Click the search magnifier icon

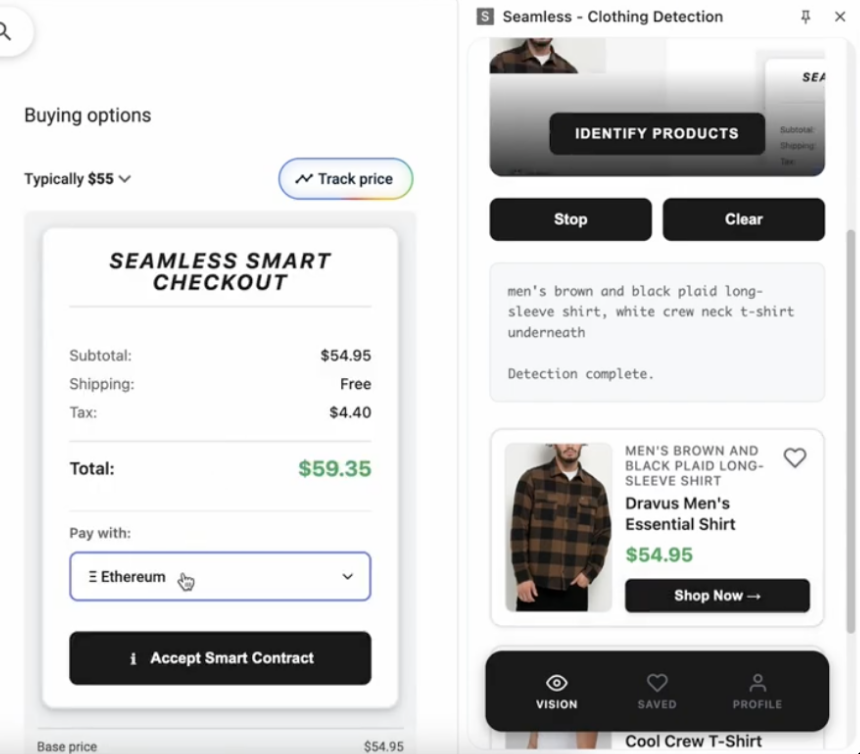[x=6, y=32]
